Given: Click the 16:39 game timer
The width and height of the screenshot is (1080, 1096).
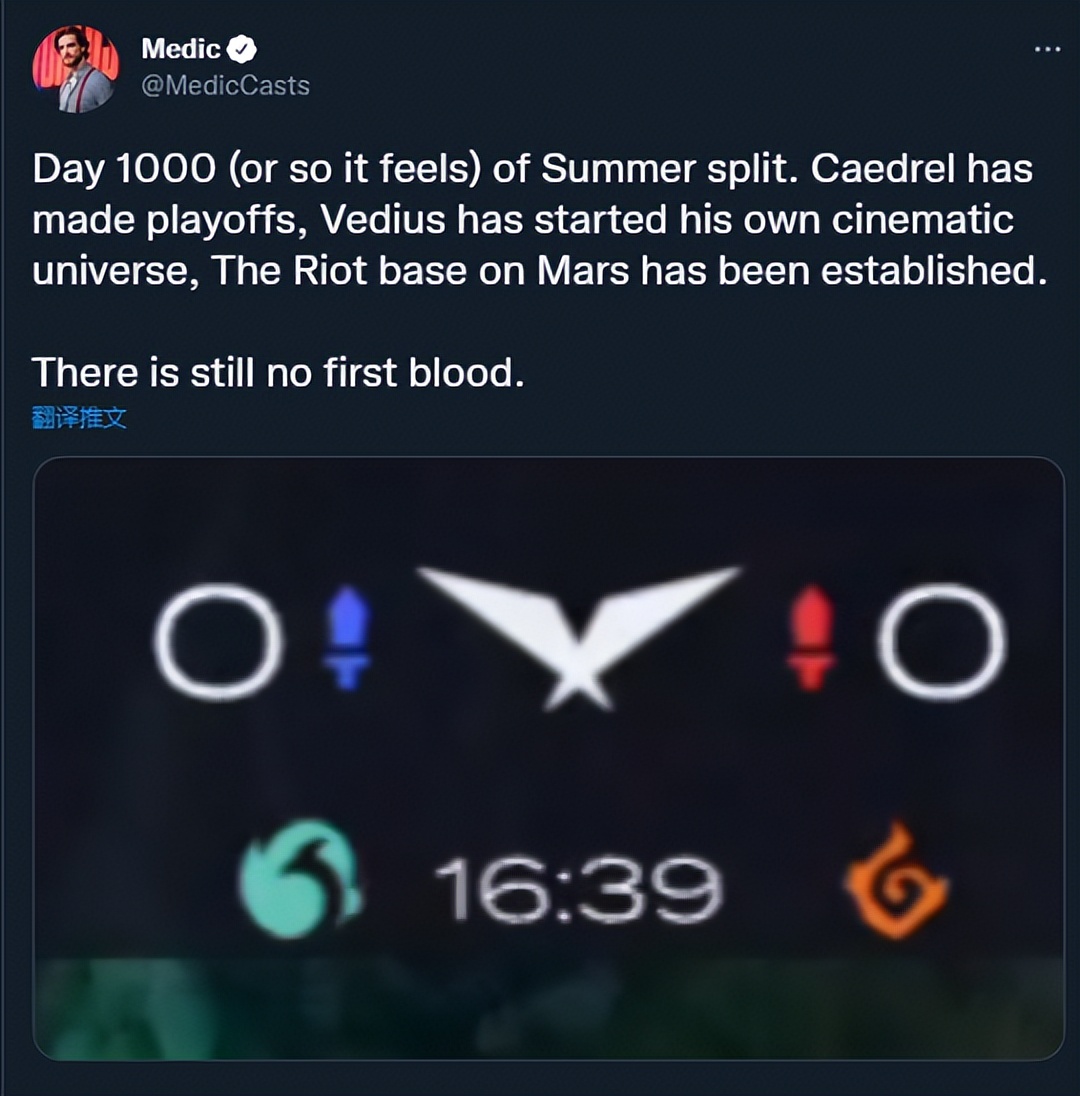Looking at the screenshot, I should pos(579,889).
